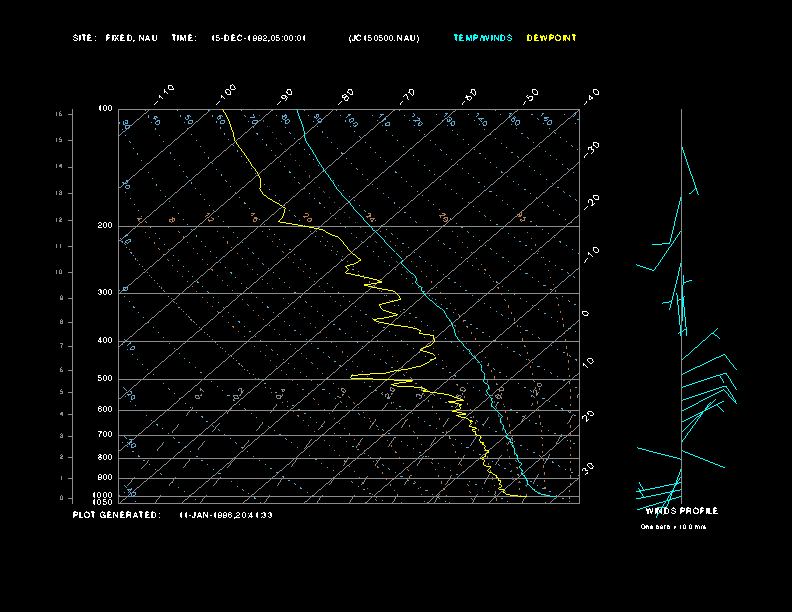Click the 500 pressure level label

pyautogui.click(x=104, y=379)
